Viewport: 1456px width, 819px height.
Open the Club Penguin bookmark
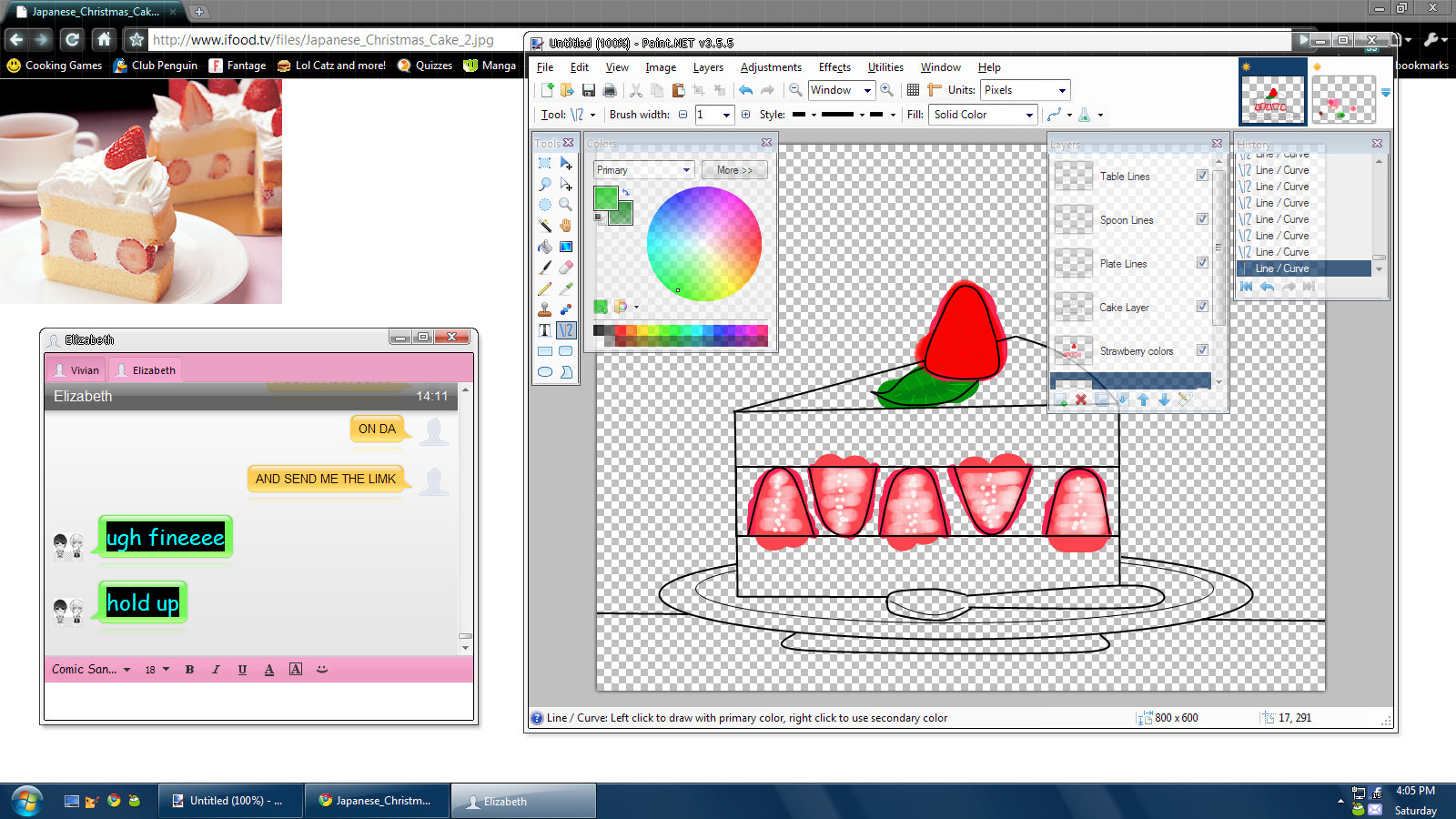(x=156, y=66)
